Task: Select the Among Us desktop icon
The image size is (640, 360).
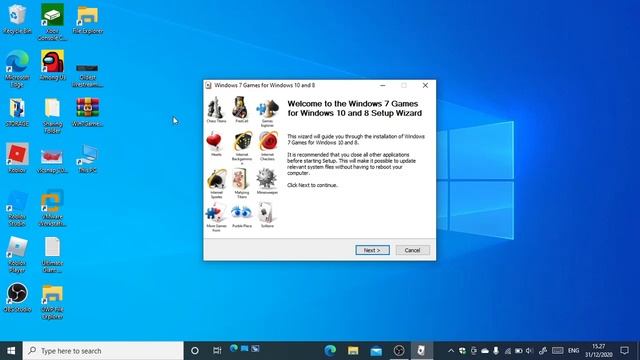Action: (x=52, y=65)
